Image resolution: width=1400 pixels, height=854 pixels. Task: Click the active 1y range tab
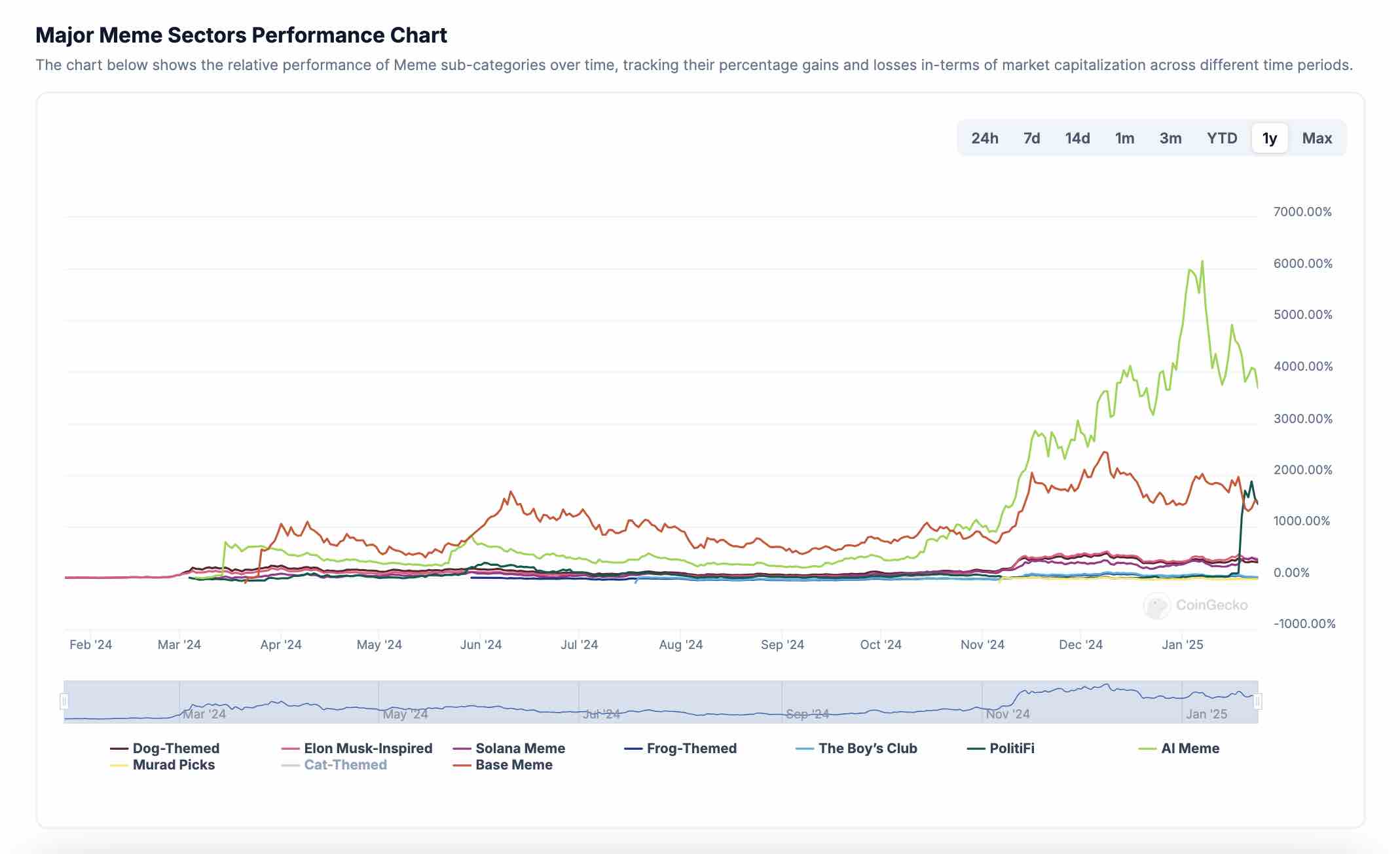(1270, 138)
